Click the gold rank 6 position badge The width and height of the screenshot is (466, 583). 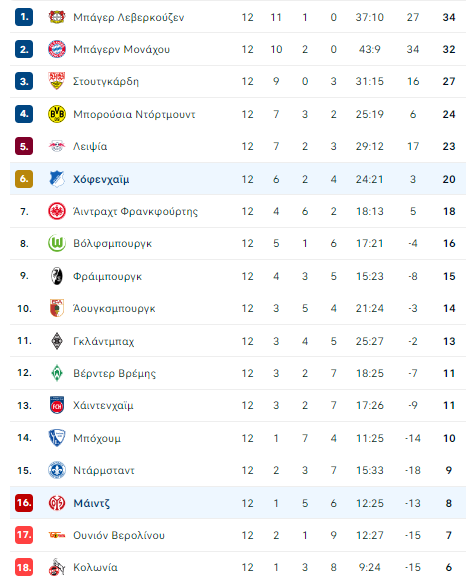(x=24, y=179)
